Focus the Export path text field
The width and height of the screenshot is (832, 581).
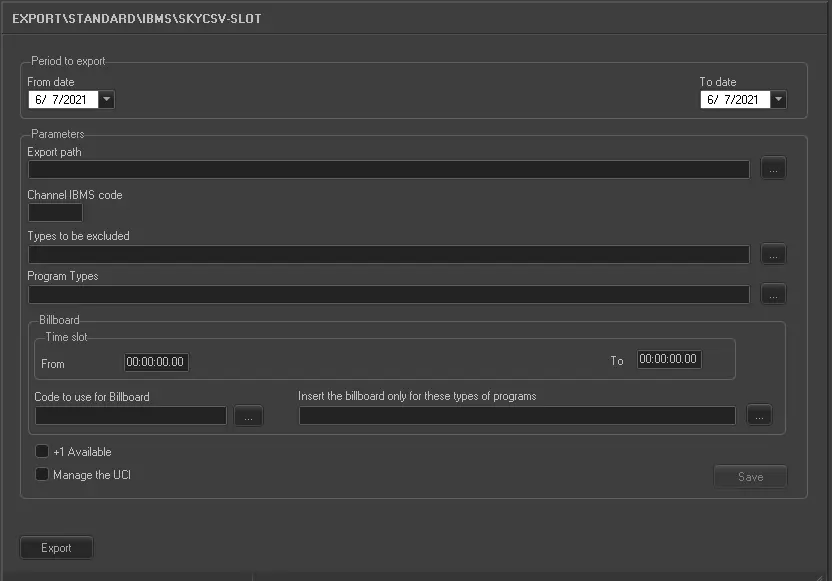coord(388,170)
